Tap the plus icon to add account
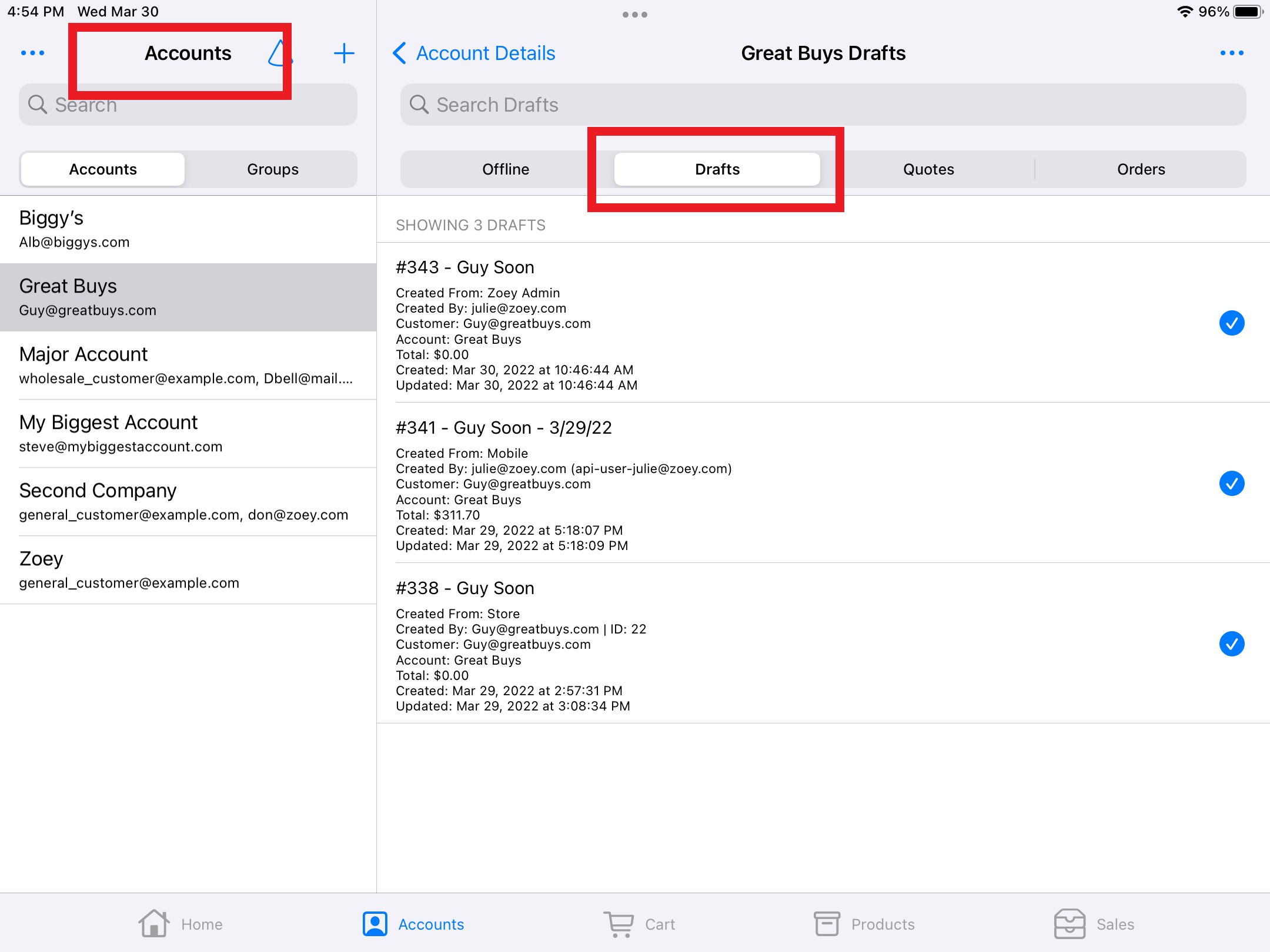 coord(344,53)
